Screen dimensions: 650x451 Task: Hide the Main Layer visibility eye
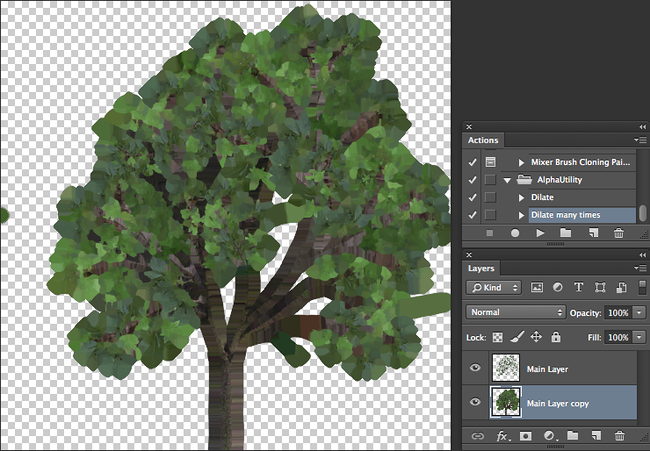click(x=475, y=366)
